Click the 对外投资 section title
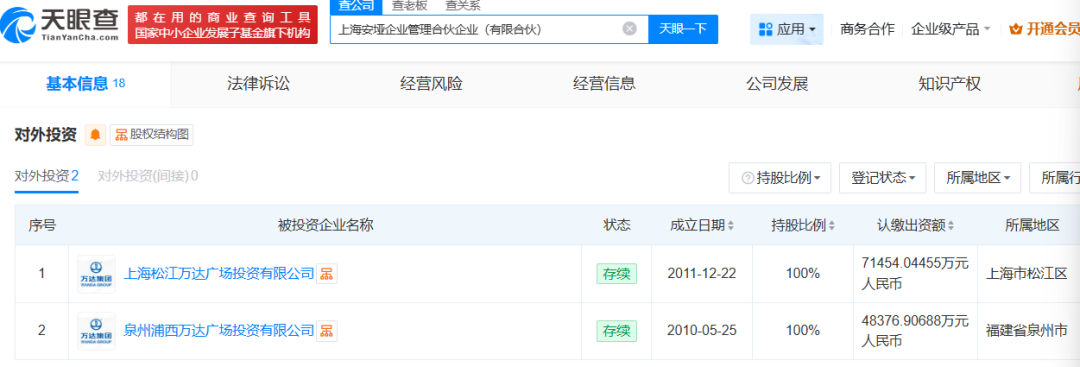The width and height of the screenshot is (1080, 367). (x=45, y=135)
